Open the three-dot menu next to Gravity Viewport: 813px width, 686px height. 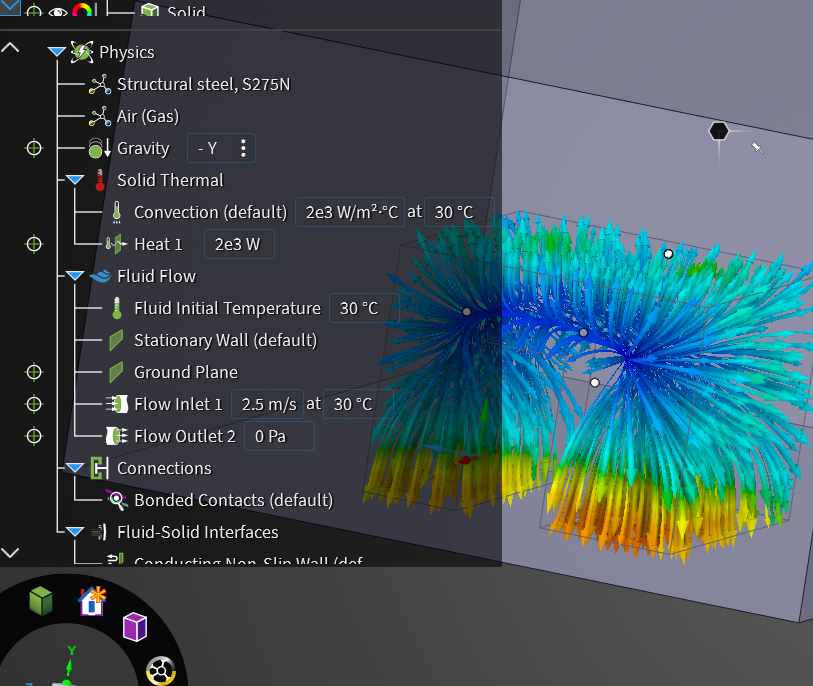(243, 148)
